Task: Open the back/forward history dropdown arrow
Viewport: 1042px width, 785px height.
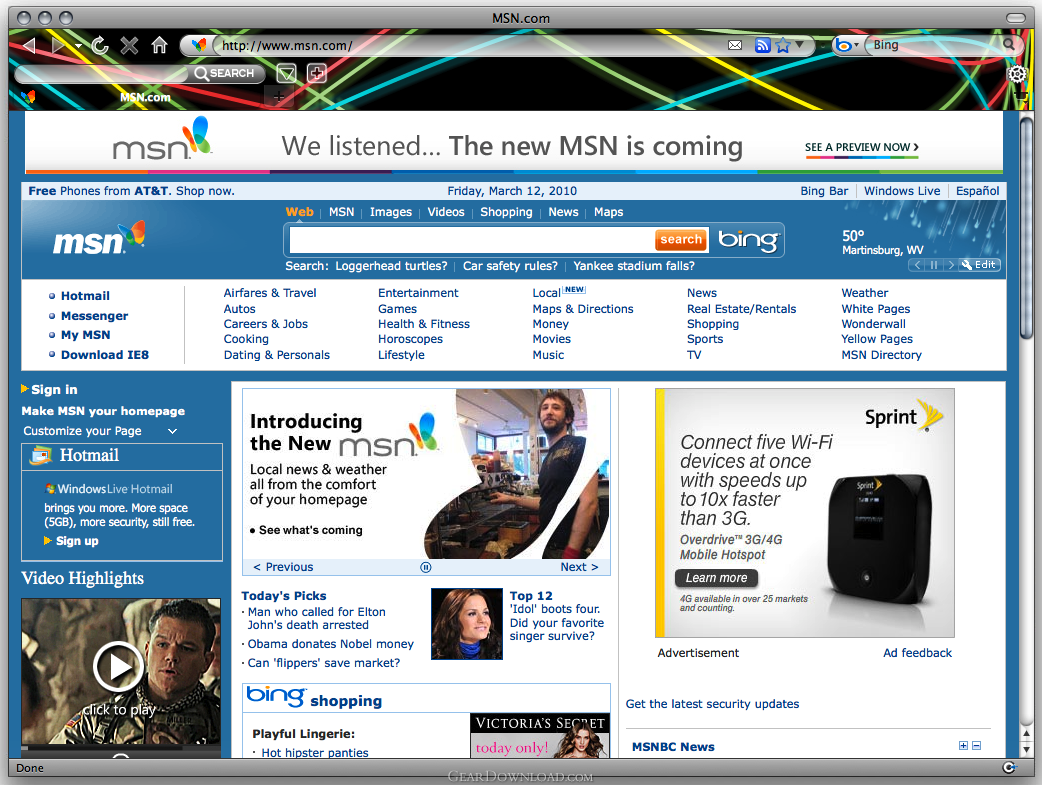Action: [78, 46]
